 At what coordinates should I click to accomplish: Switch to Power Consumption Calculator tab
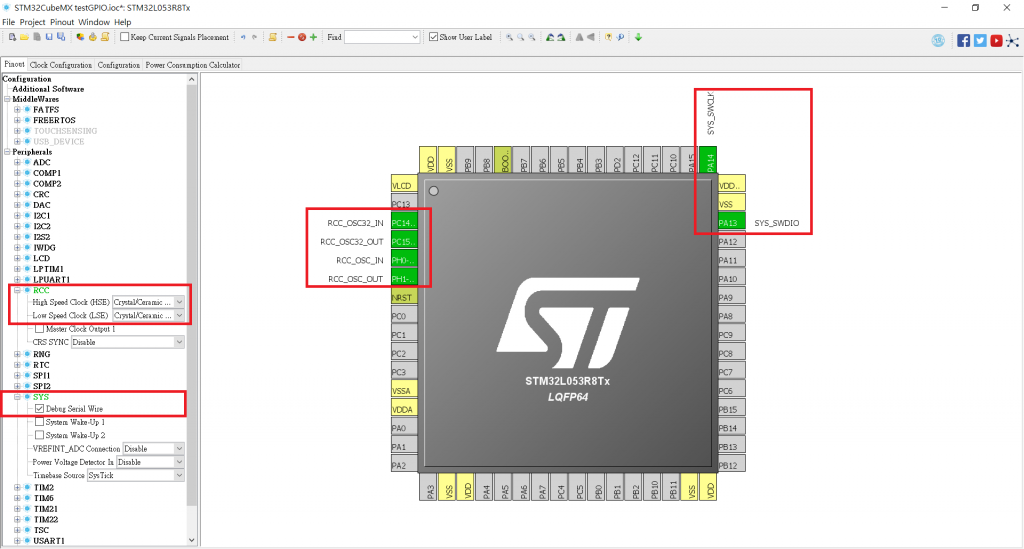(x=193, y=65)
